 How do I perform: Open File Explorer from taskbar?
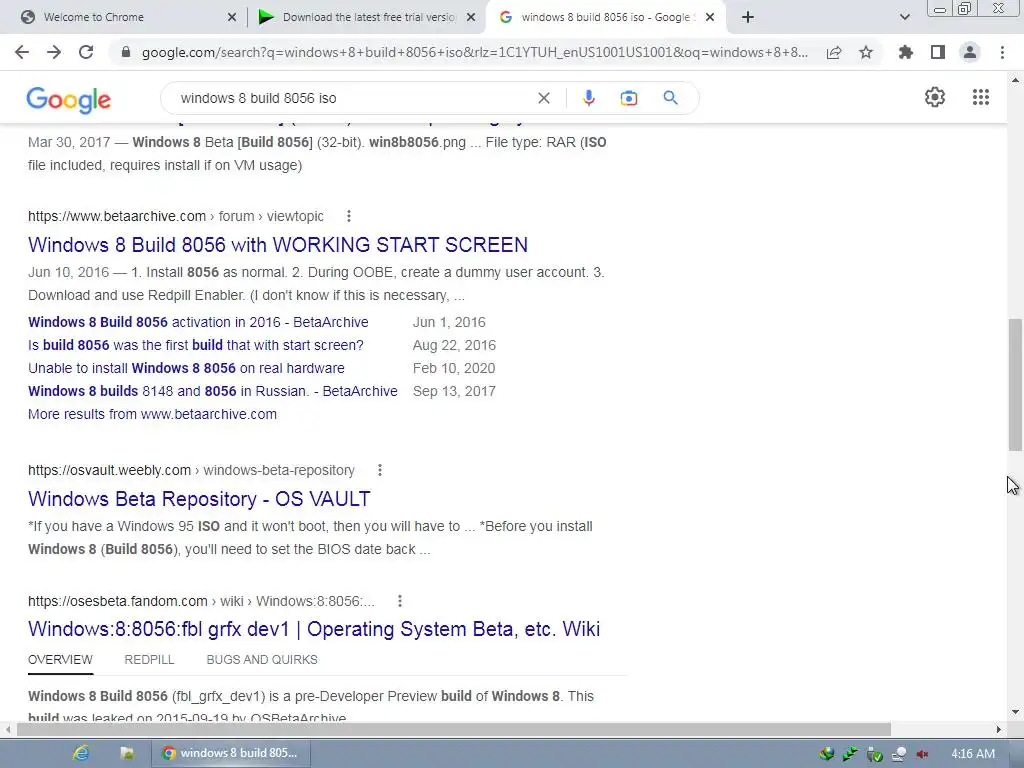127,753
